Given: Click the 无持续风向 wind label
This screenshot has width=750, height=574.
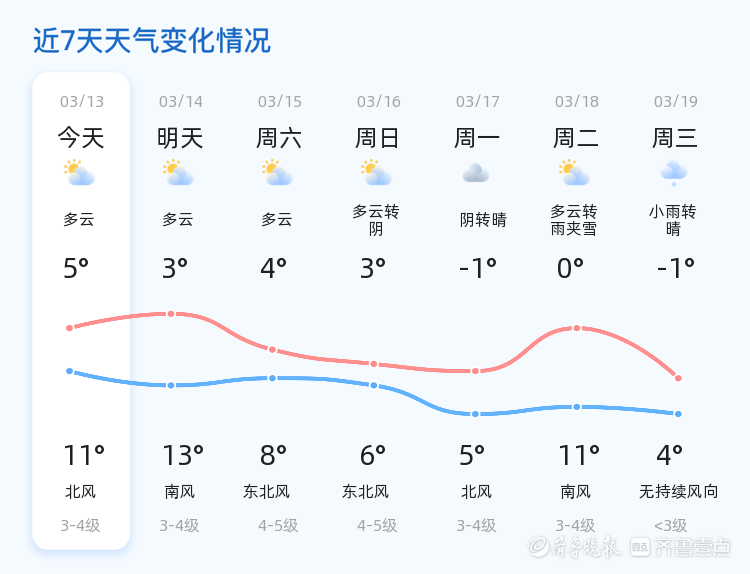Looking at the screenshot, I should (678, 491).
